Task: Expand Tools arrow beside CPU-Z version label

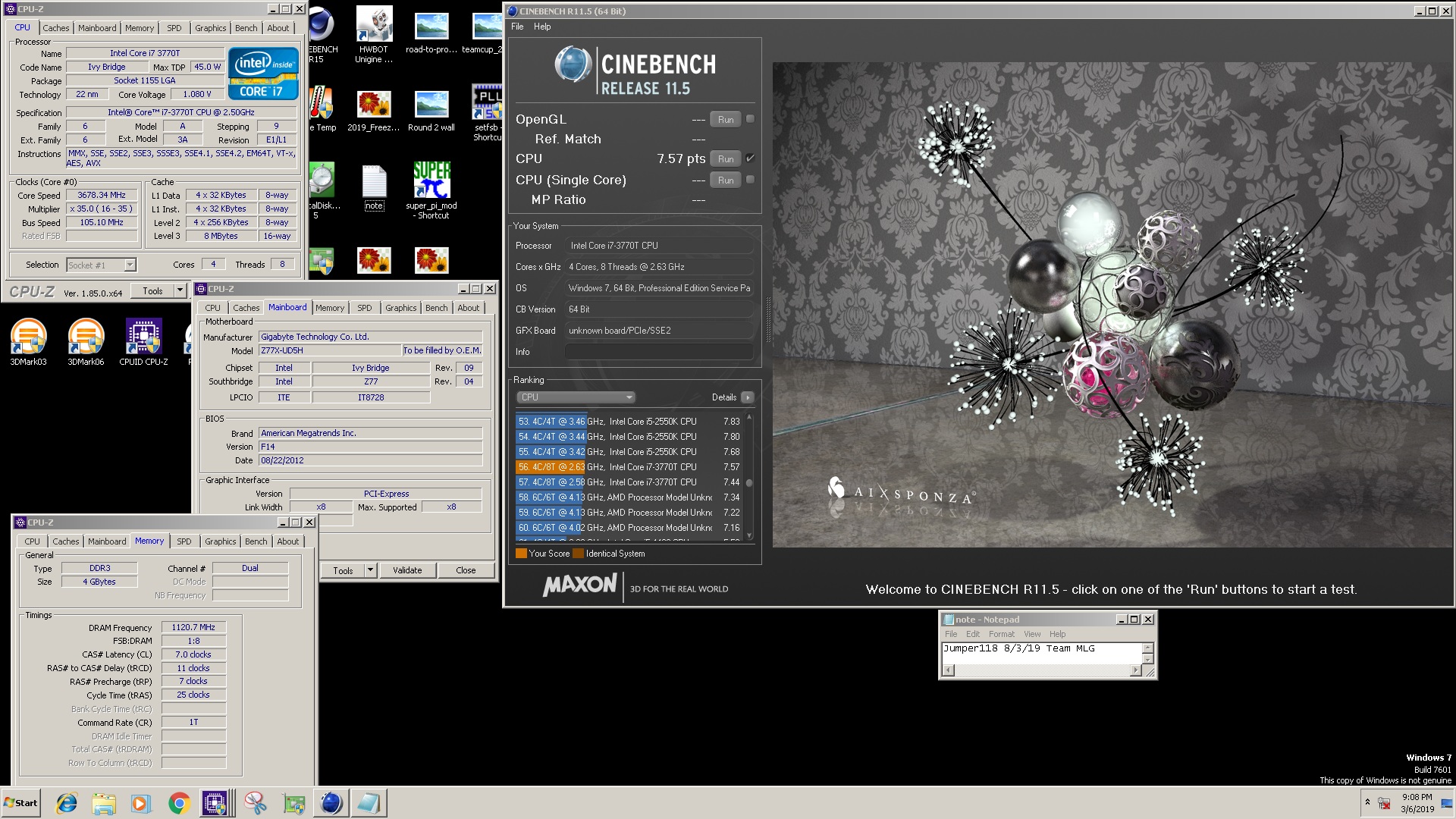Action: (x=180, y=290)
